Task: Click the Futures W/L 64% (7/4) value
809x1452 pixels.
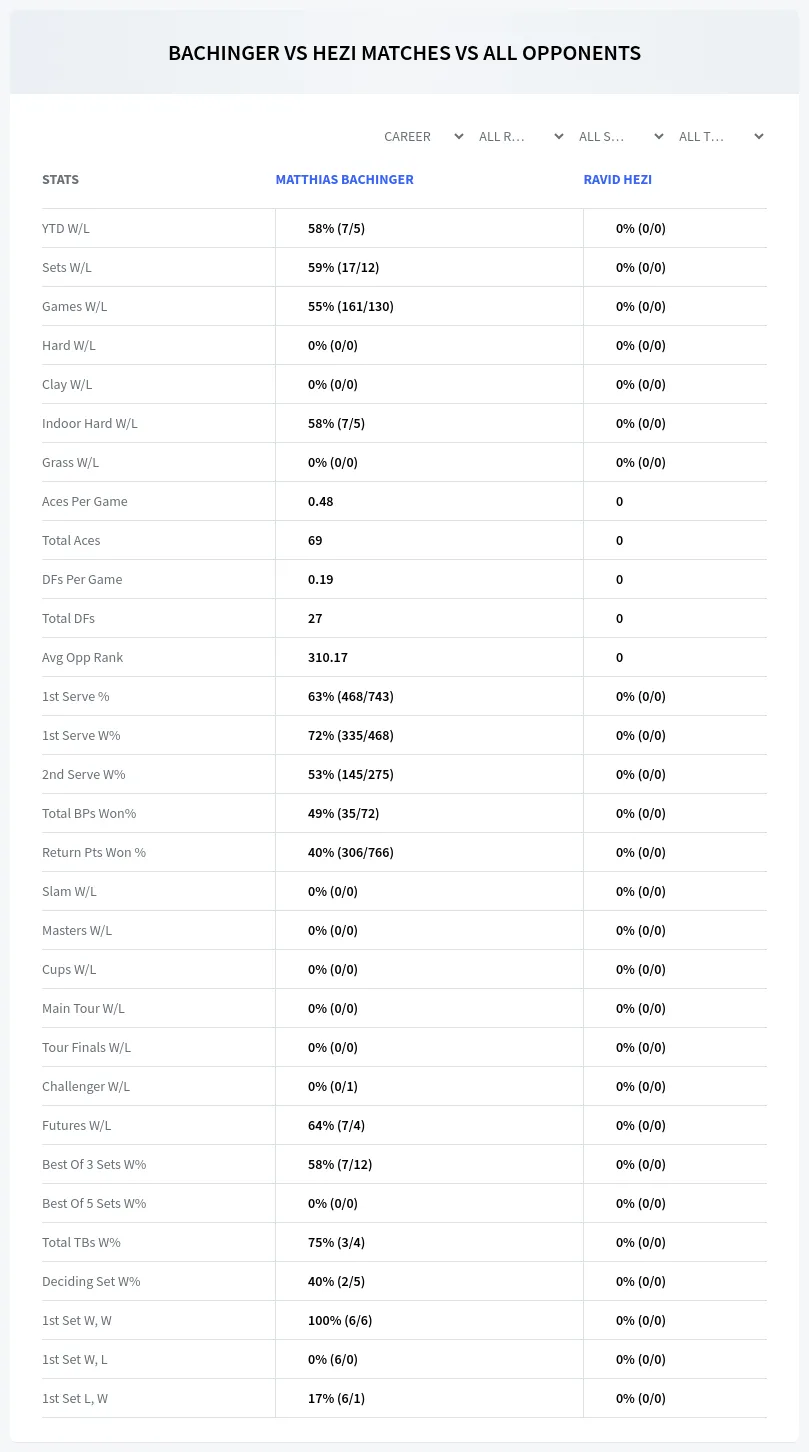Action: 336,1125
